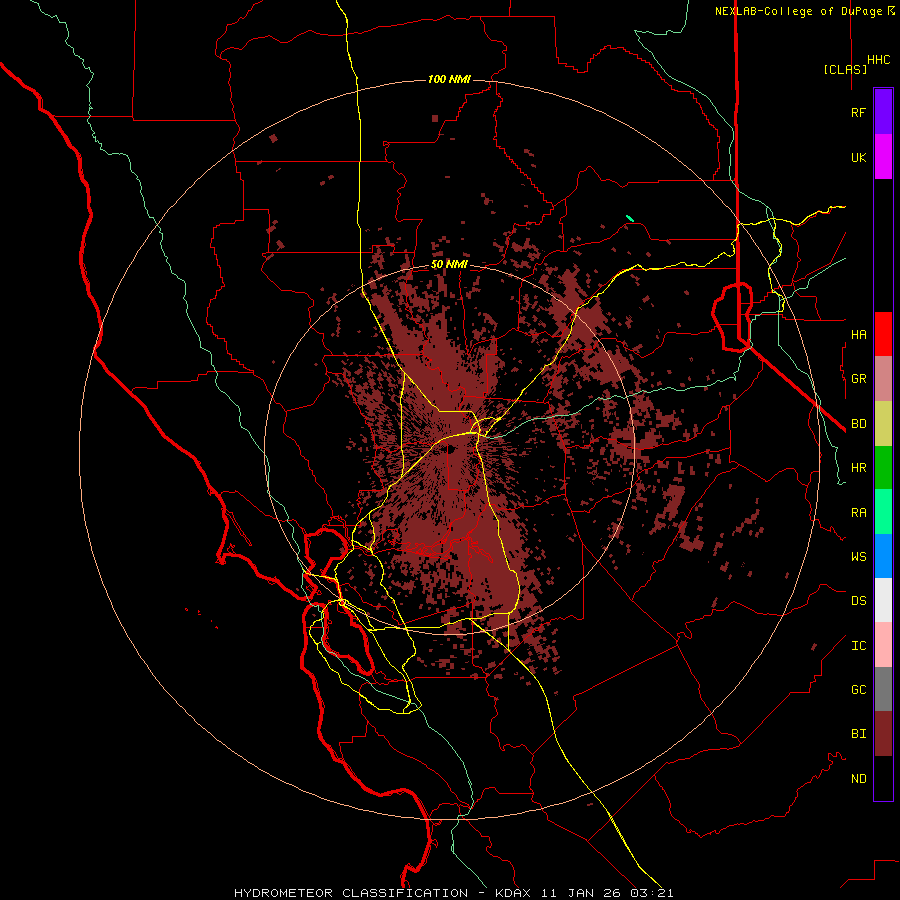Click the DS white legend swatch
The image size is (900, 900).
pos(883,600)
